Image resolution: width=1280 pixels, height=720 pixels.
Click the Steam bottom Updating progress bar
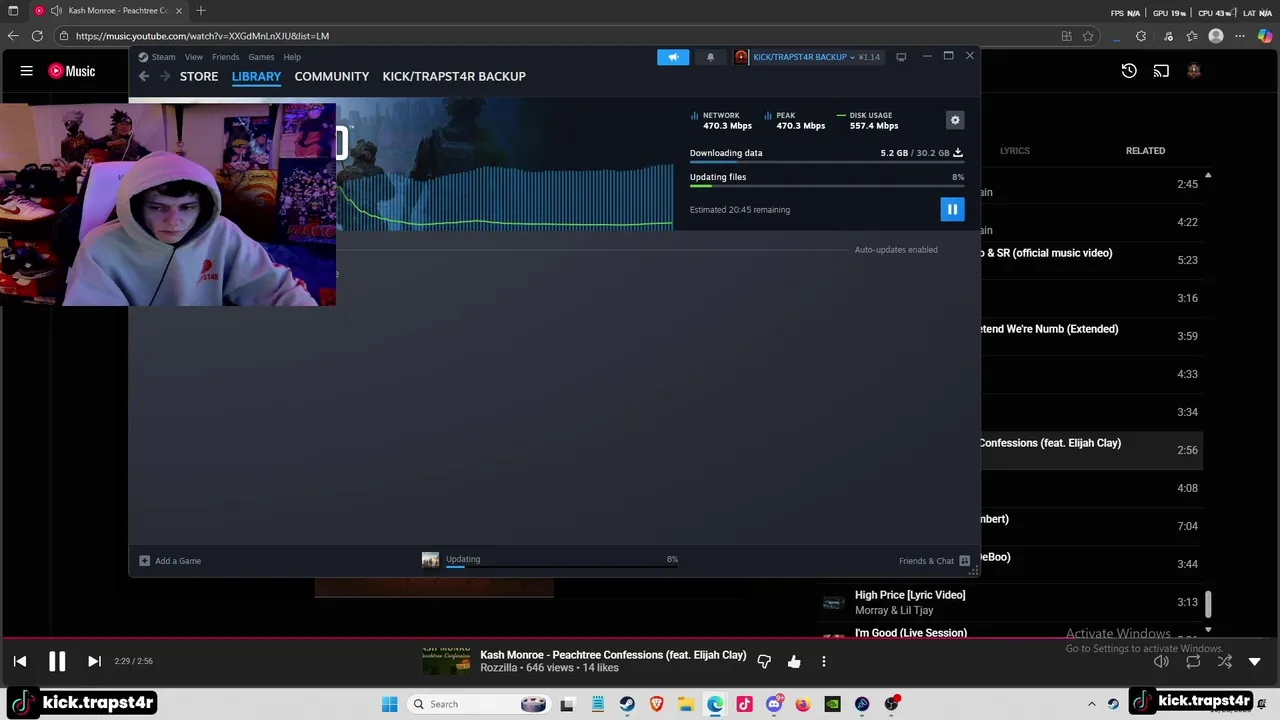click(562, 566)
